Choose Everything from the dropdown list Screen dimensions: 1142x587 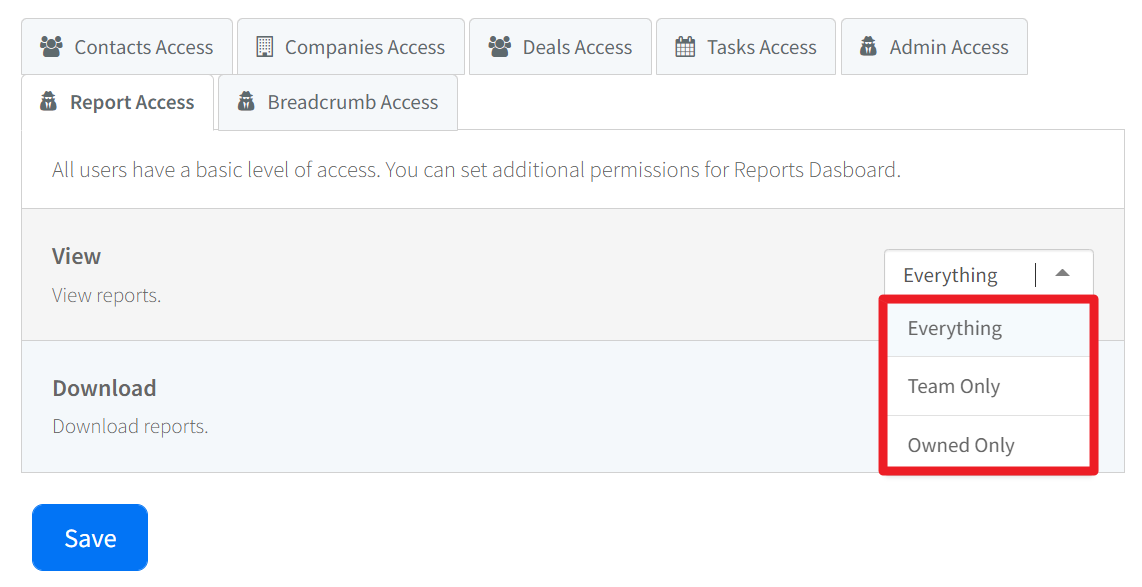click(955, 328)
